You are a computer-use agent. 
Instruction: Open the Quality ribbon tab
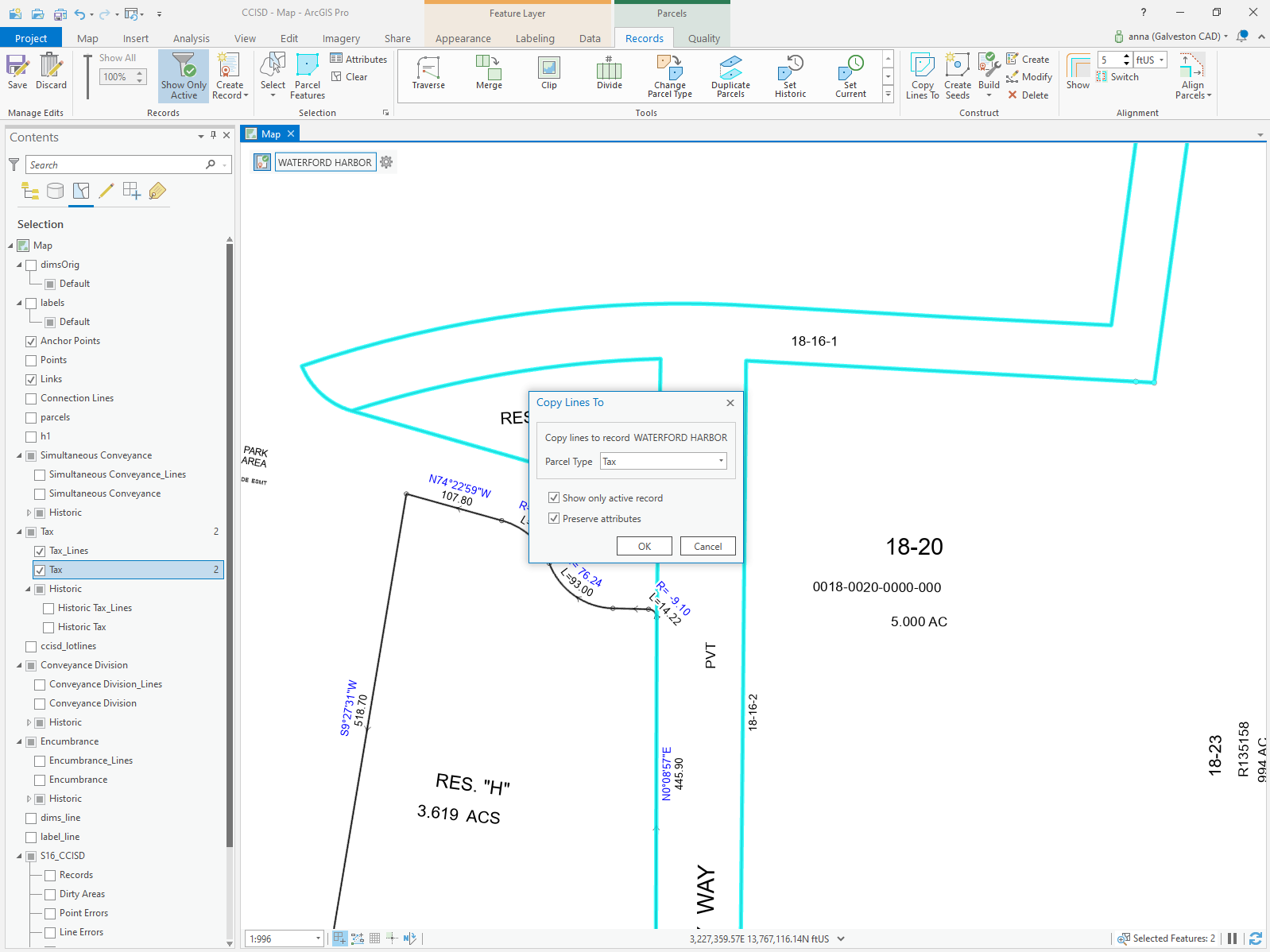[704, 38]
